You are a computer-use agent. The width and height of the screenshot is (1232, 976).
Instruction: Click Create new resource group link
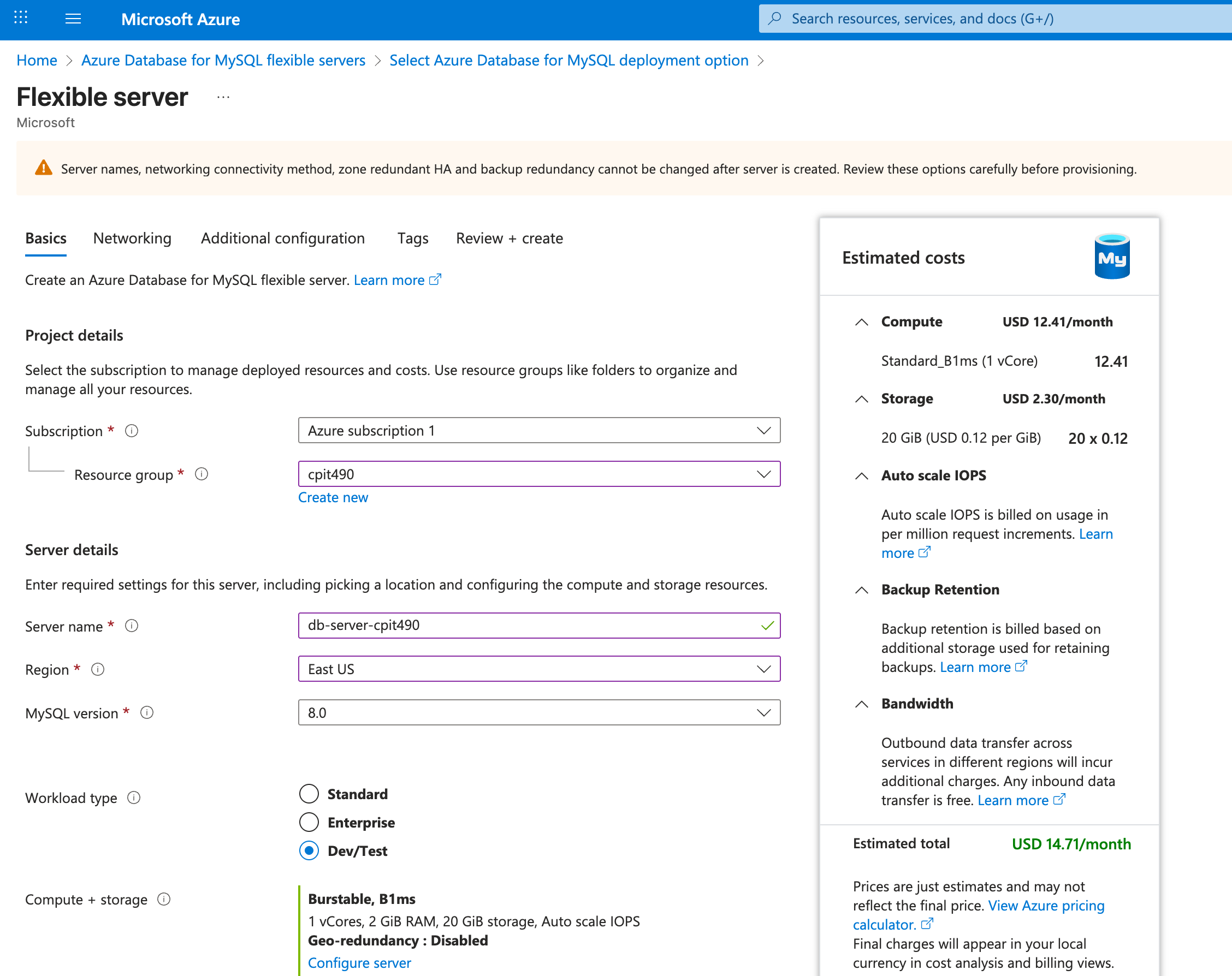tap(333, 497)
